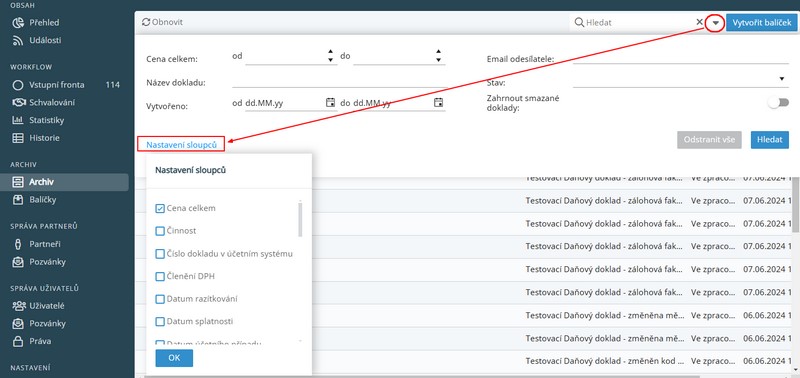Click the Přehled pie chart icon

point(18,22)
